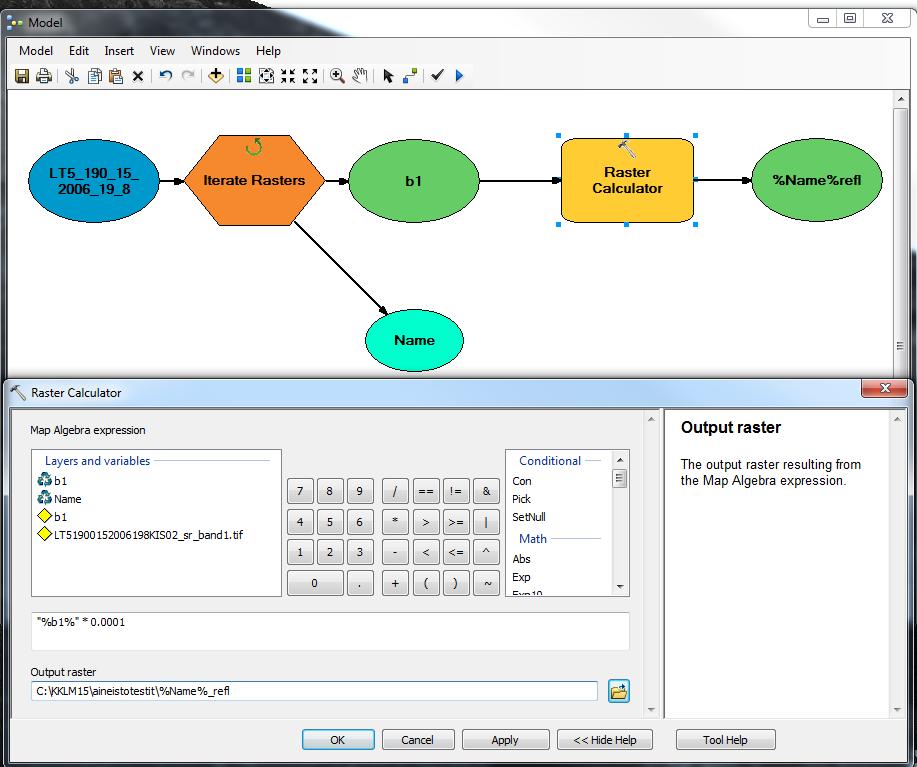Viewport: 917px width, 767px height.
Task: Select b1 with the yellow diamond icon
Action: click(x=52, y=517)
